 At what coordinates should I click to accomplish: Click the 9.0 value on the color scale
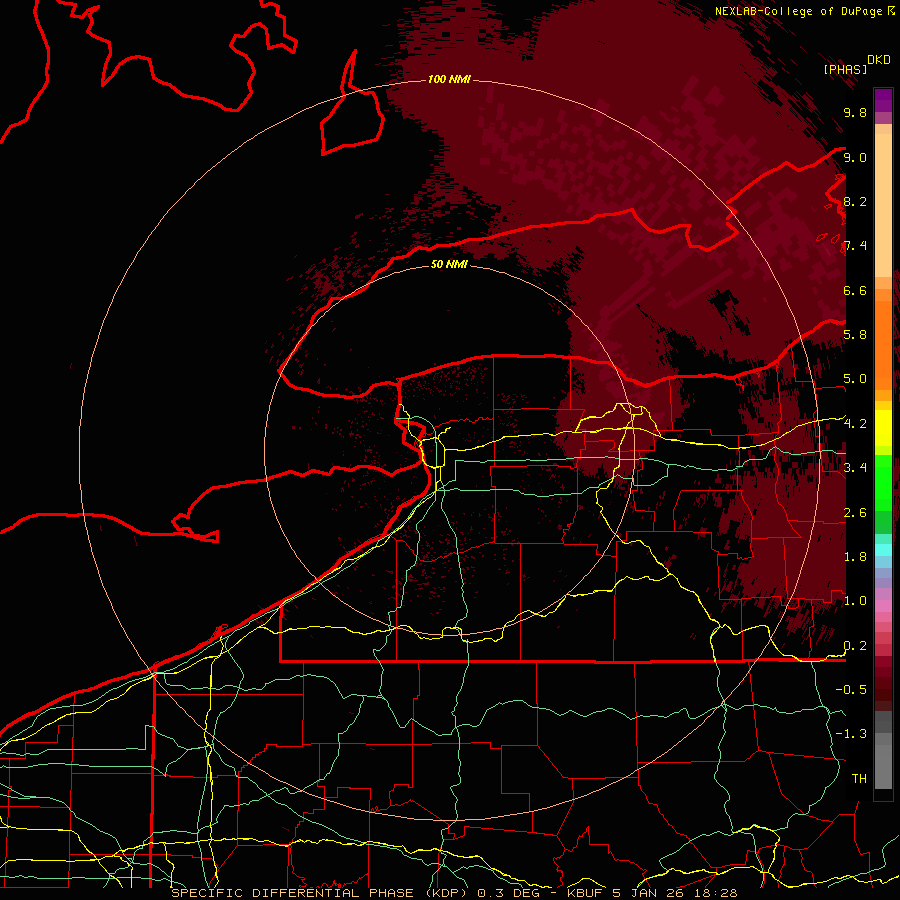(855, 157)
